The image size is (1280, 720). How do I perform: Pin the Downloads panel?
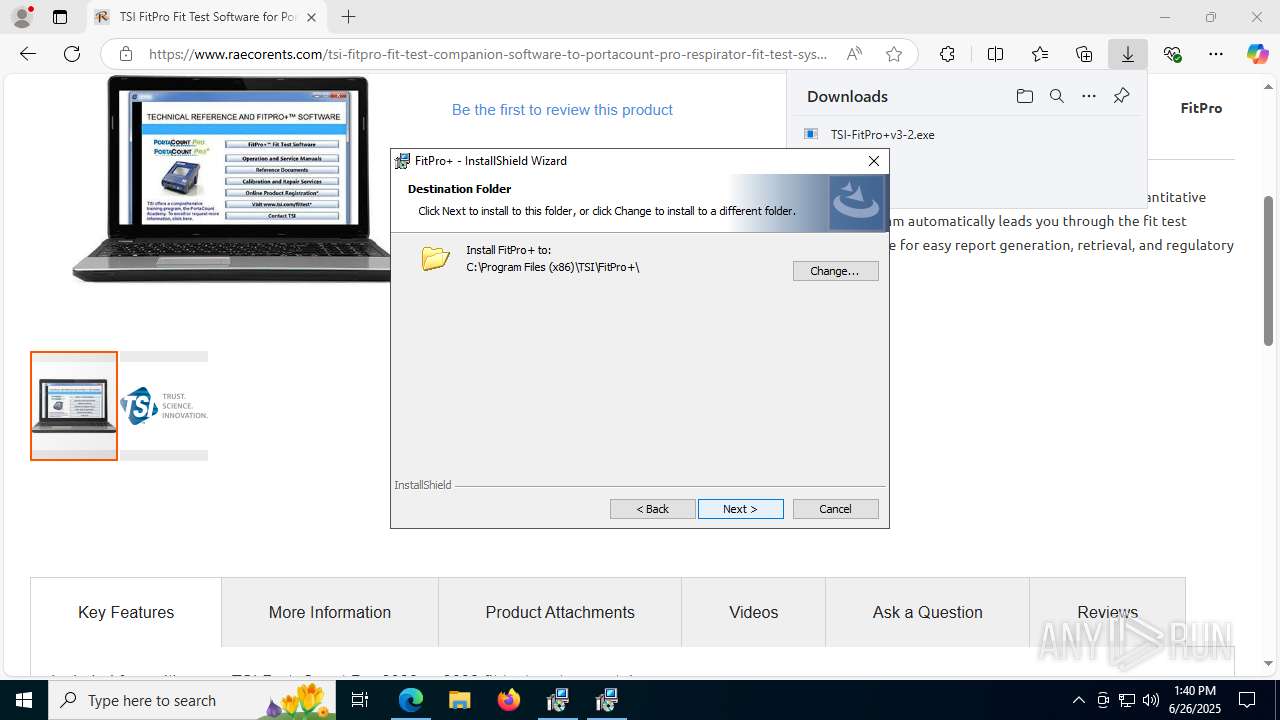1121,96
